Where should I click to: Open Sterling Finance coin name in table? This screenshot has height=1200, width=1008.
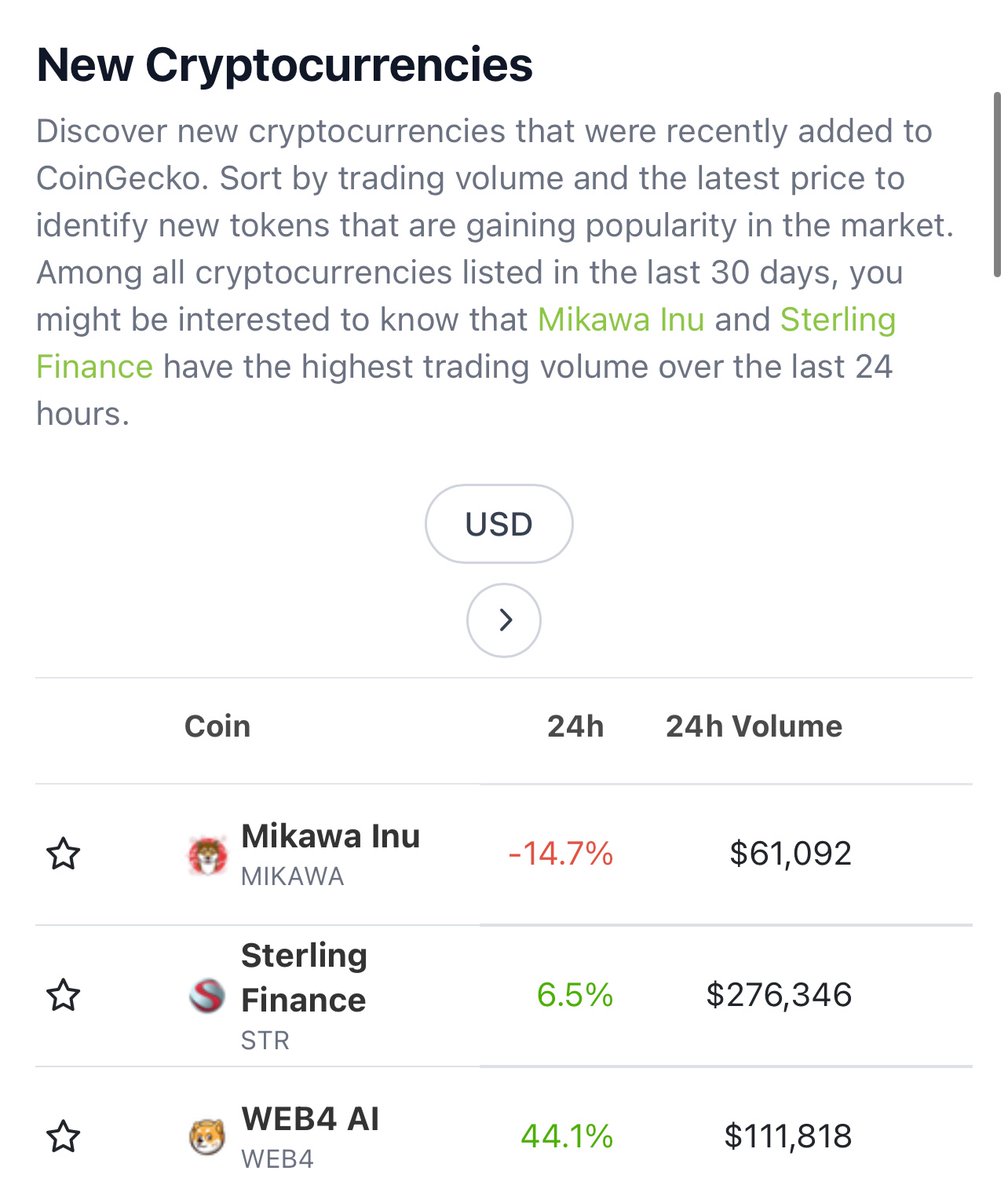tap(304, 978)
